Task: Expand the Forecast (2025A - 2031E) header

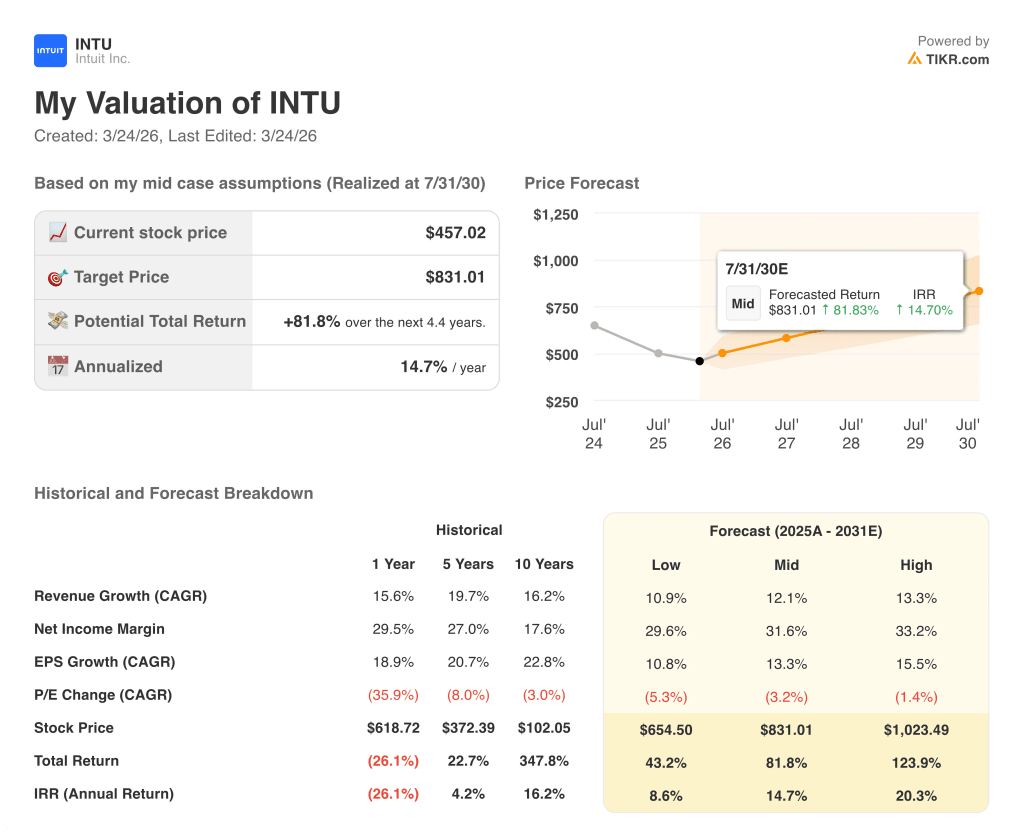Action: tap(795, 531)
